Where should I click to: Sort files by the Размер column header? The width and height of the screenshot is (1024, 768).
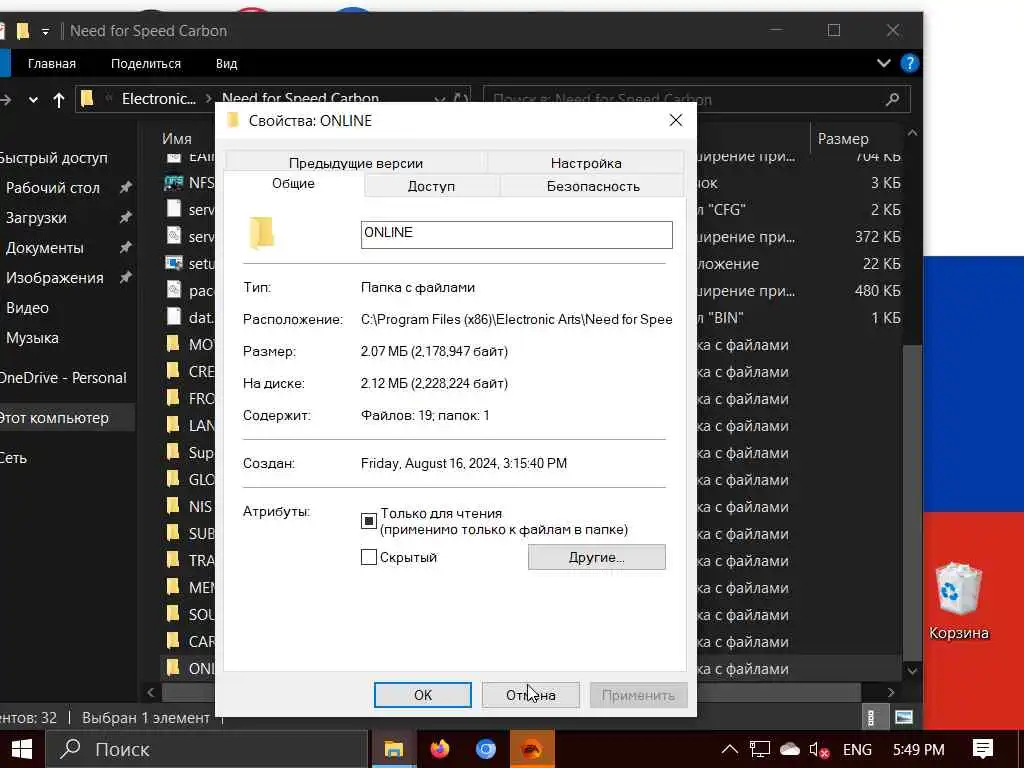point(842,138)
